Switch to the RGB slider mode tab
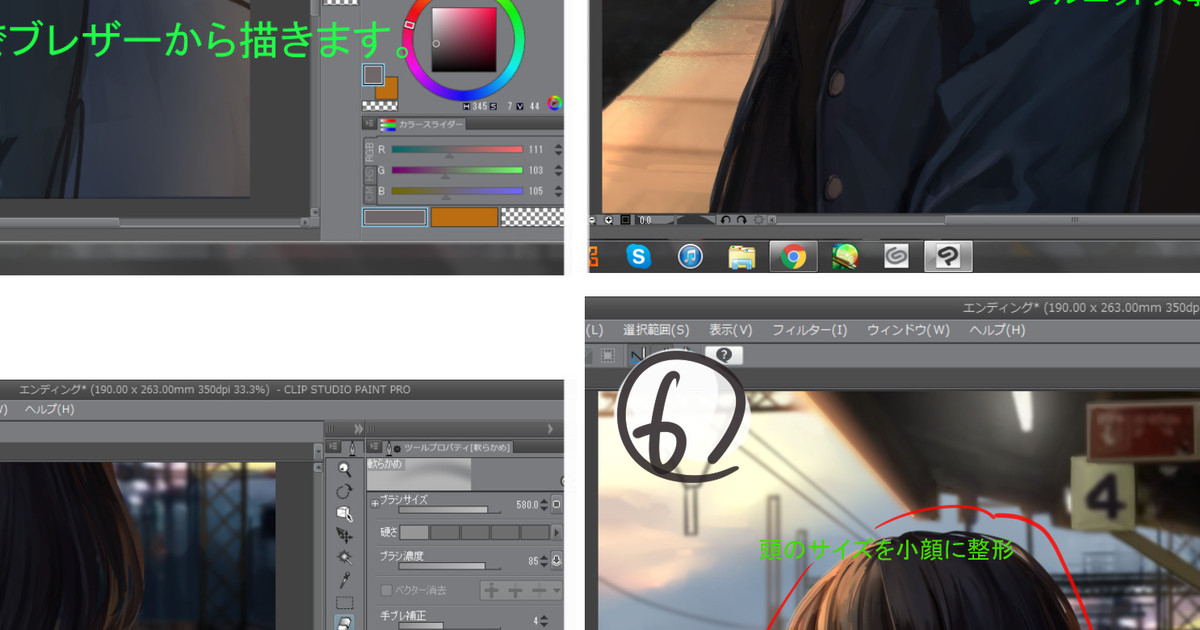 point(369,152)
